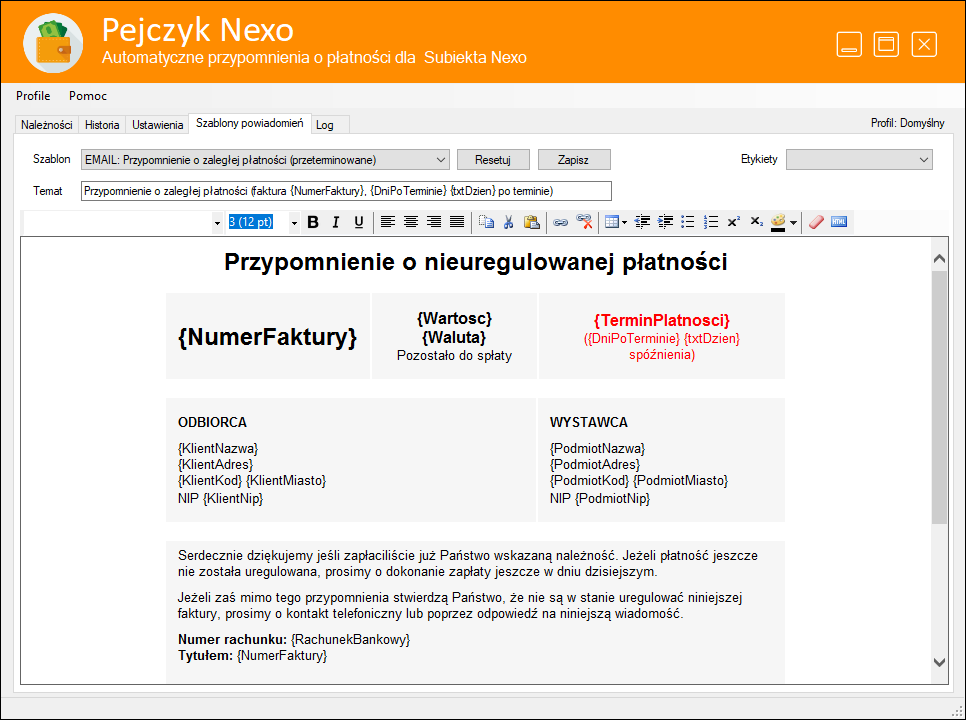
Task: Open the font size dropdown arrow
Action: [x=294, y=223]
